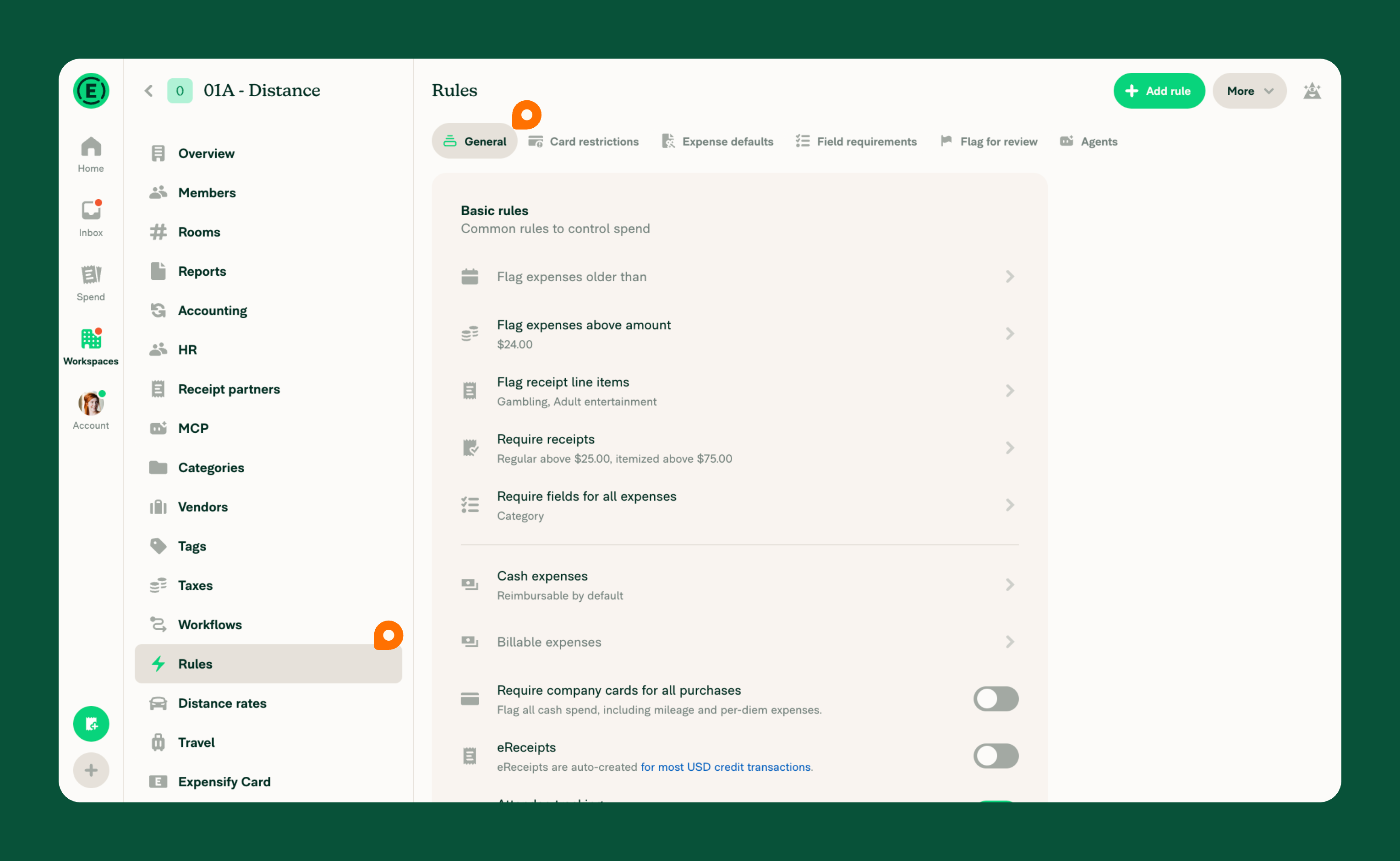1400x861 pixels.
Task: Click the Receipt partners icon
Action: pyautogui.click(x=159, y=389)
